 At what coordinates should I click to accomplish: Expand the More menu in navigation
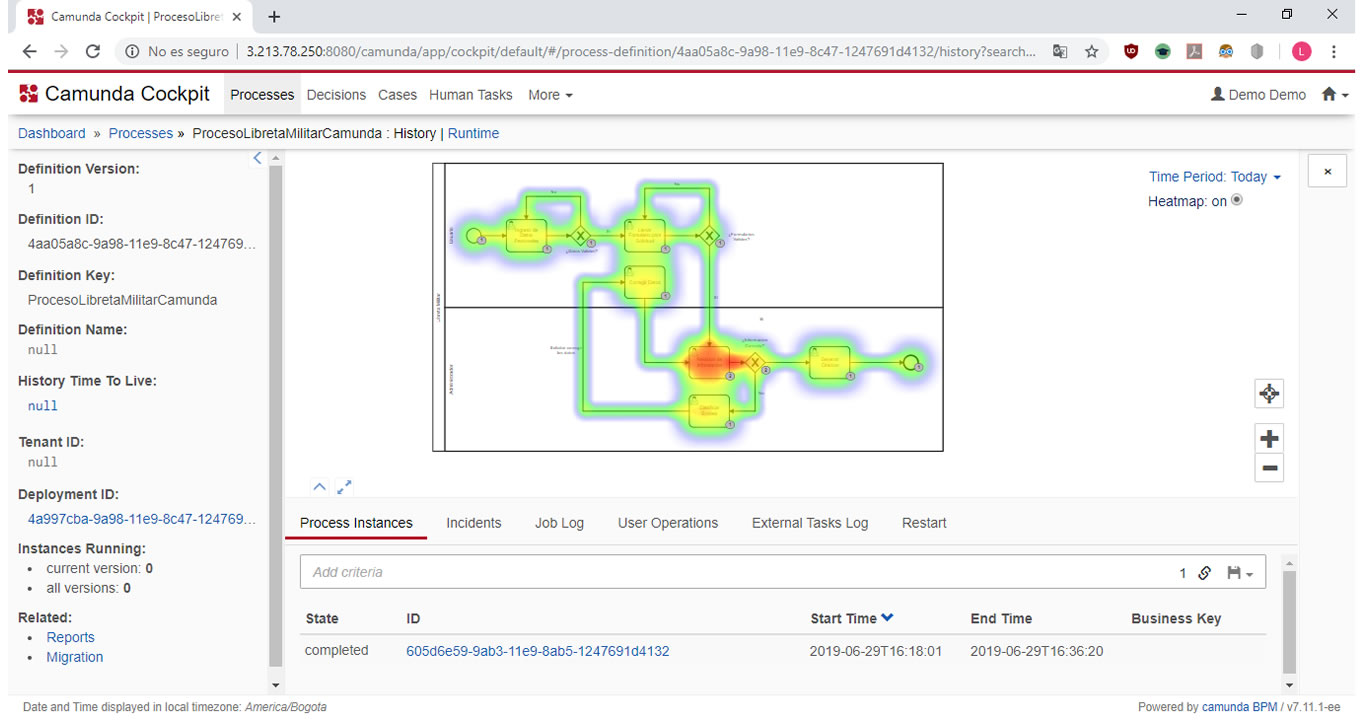click(550, 95)
